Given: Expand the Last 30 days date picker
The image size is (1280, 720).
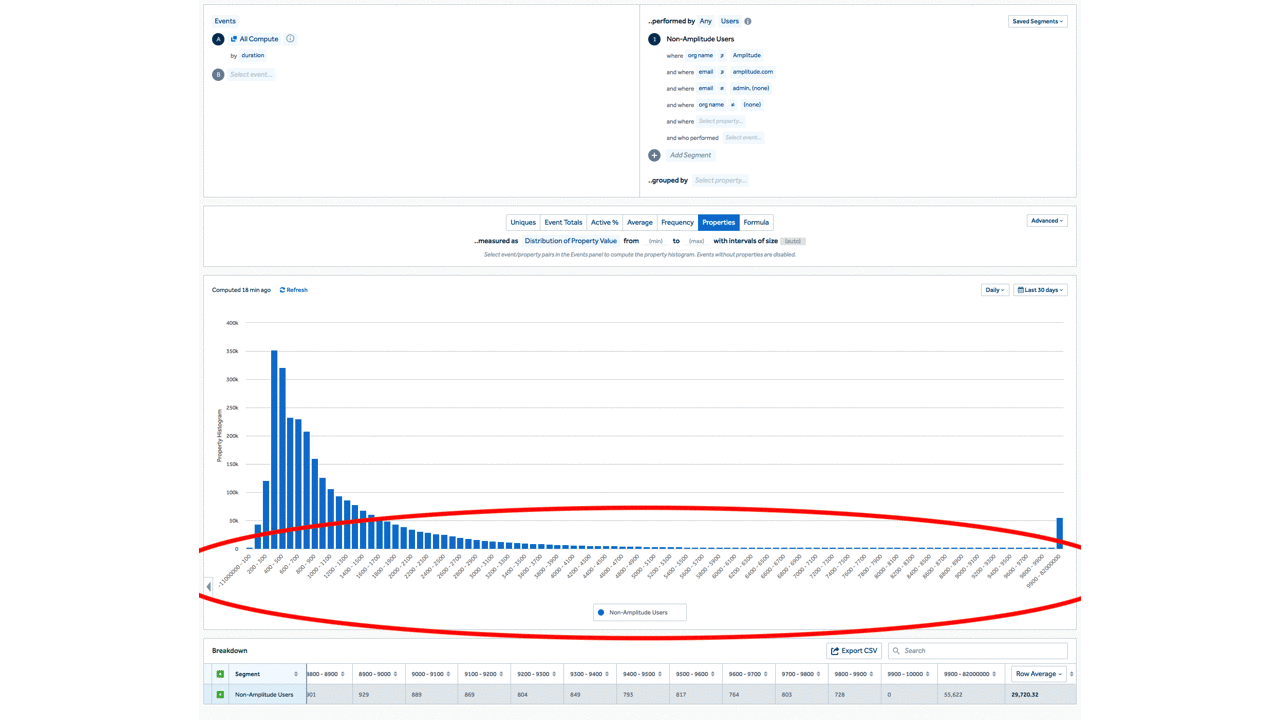Looking at the screenshot, I should [1040, 290].
